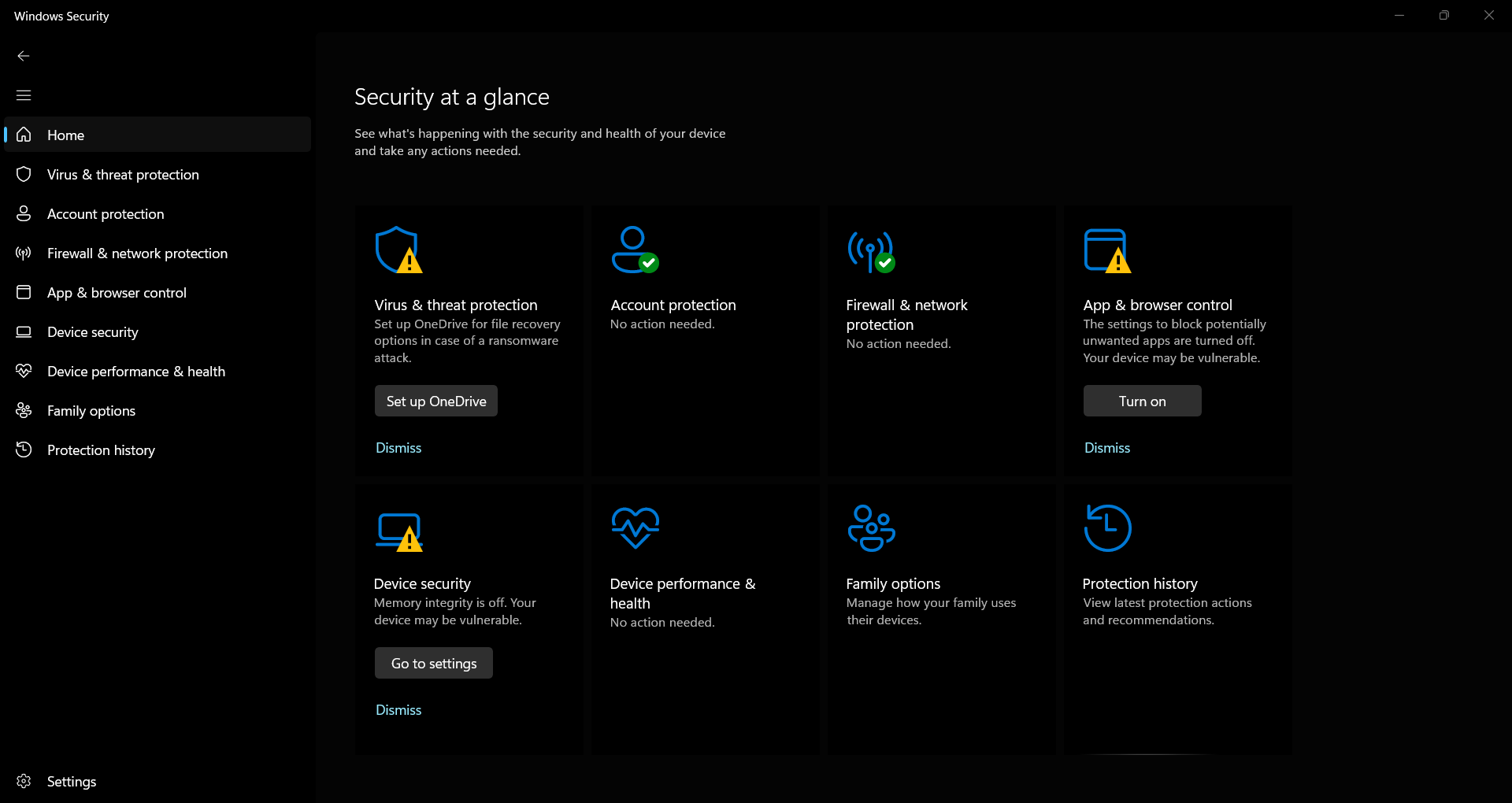This screenshot has width=1512, height=803.
Task: Open the App & browser control tile icon
Action: tap(1107, 250)
